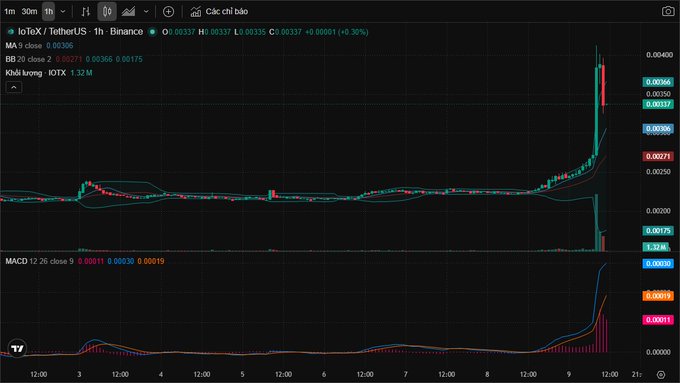Open chart settings gear icon
Image resolution: width=680 pixels, height=383 pixels.
(x=660, y=374)
